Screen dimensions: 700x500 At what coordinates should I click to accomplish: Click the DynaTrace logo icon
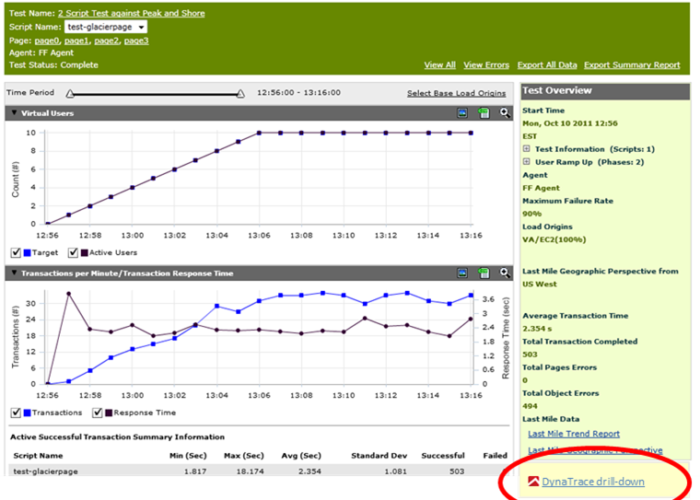[533, 481]
